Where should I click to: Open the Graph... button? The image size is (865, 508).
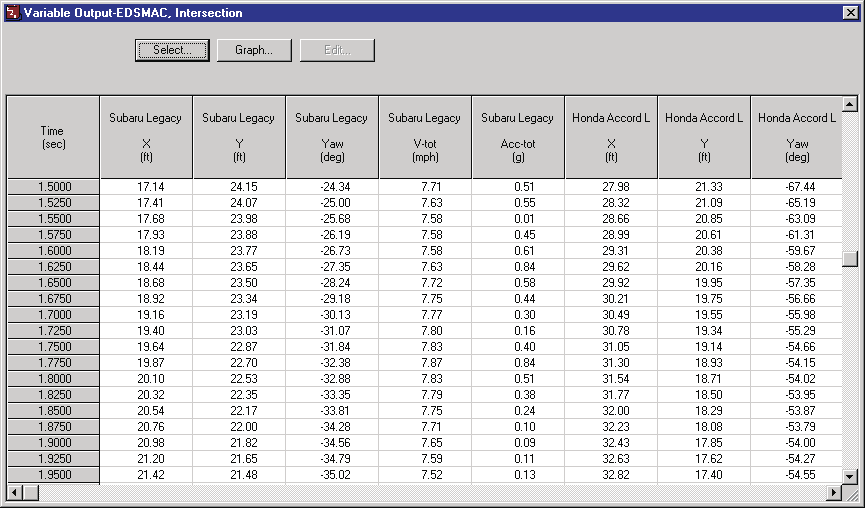coord(254,50)
